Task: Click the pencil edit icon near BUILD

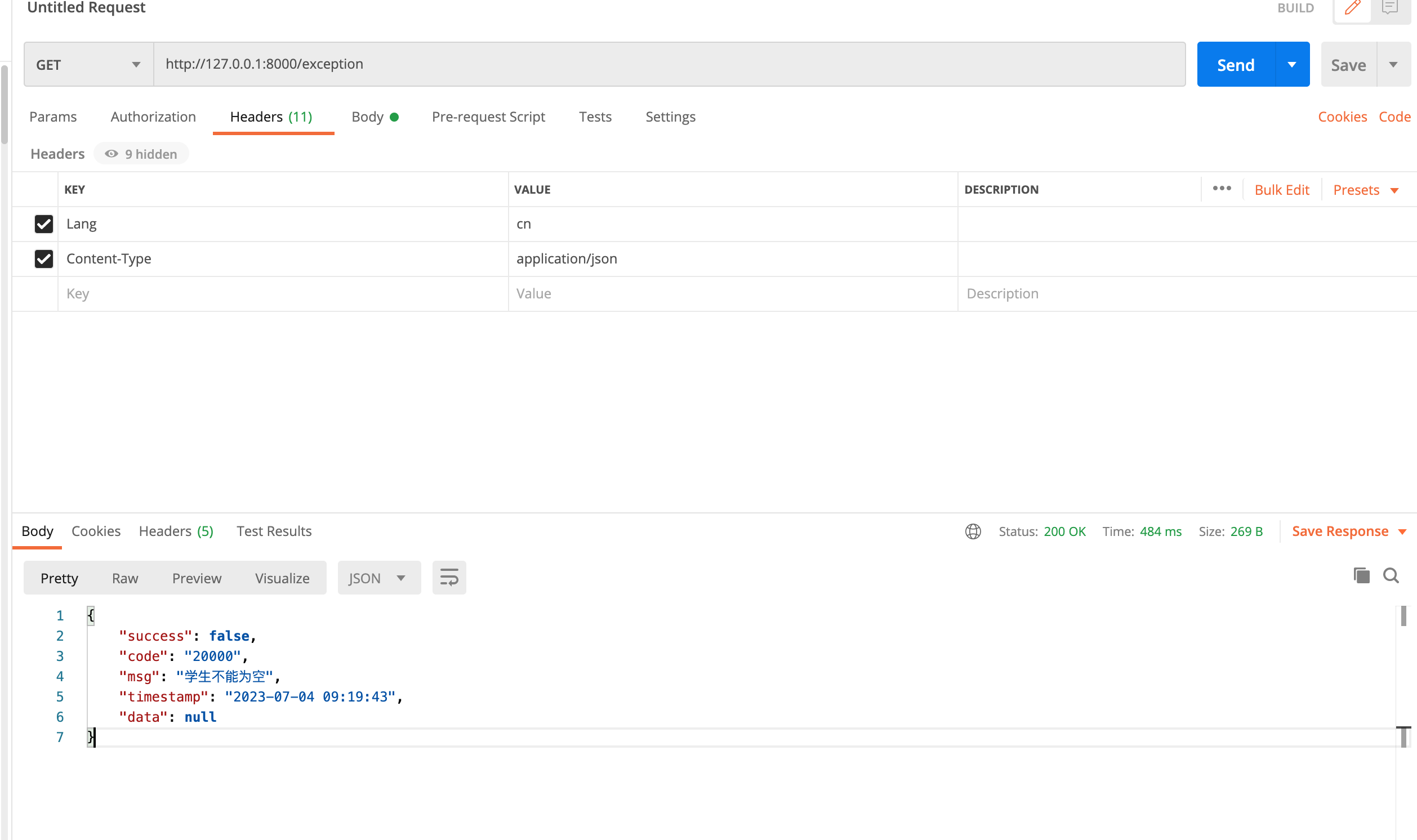Action: 1352,8
